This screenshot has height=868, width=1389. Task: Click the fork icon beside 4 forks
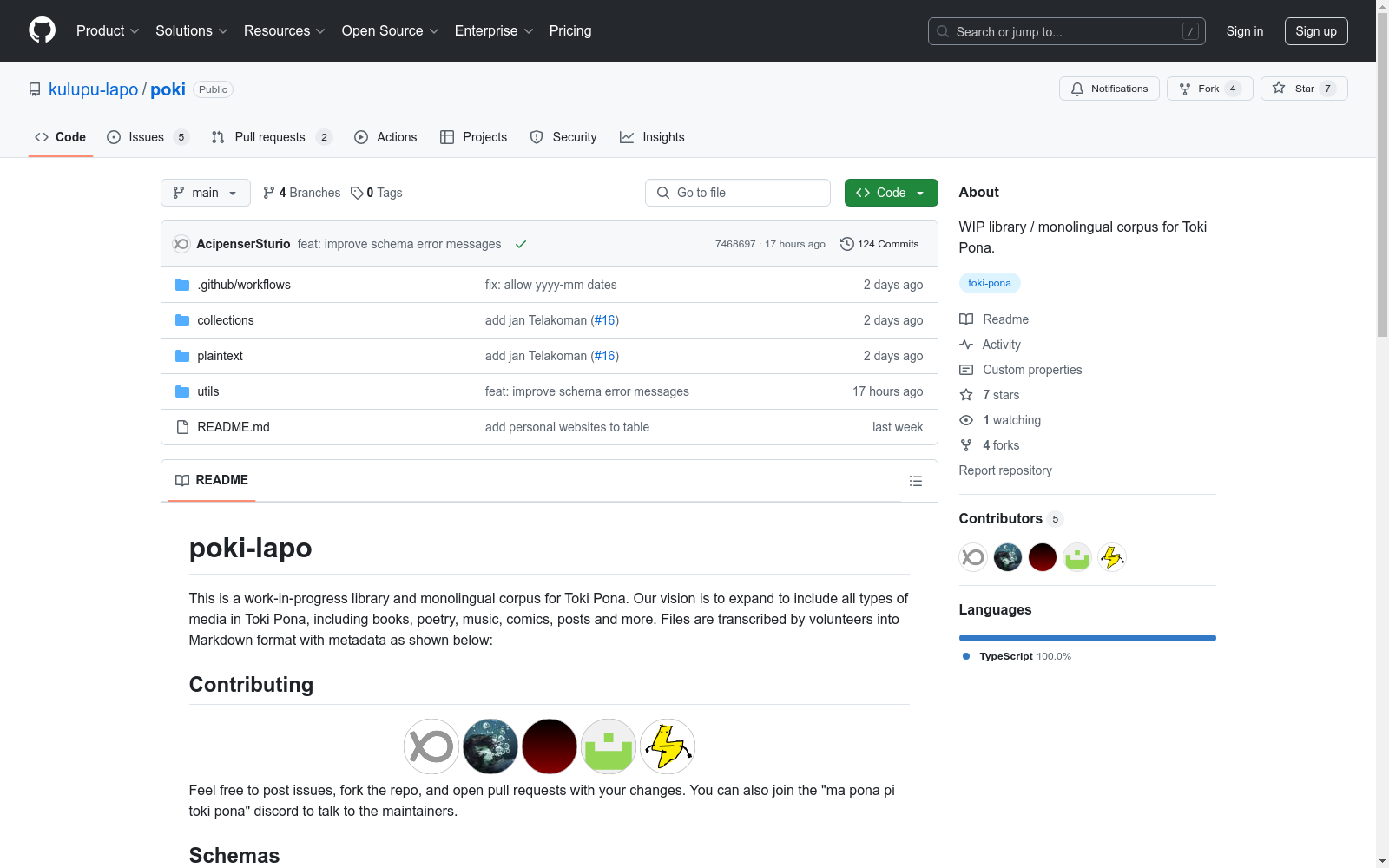(x=966, y=445)
